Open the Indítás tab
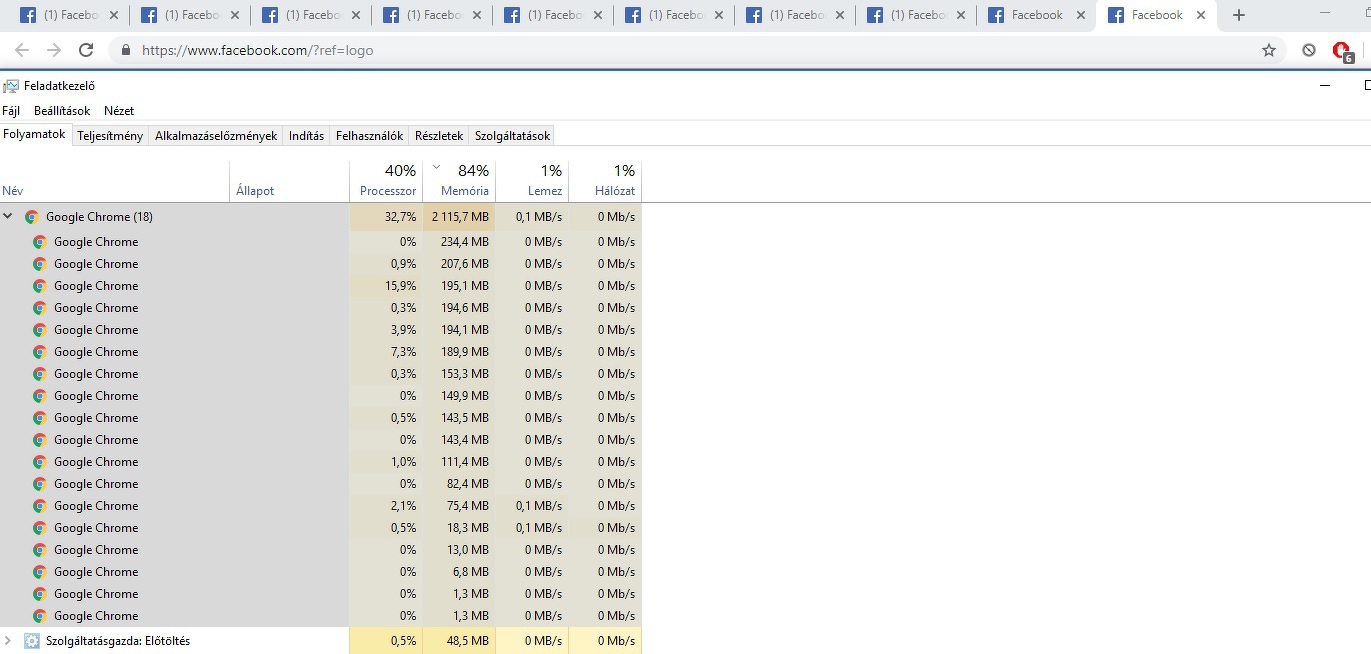1371x654 pixels. pyautogui.click(x=306, y=136)
